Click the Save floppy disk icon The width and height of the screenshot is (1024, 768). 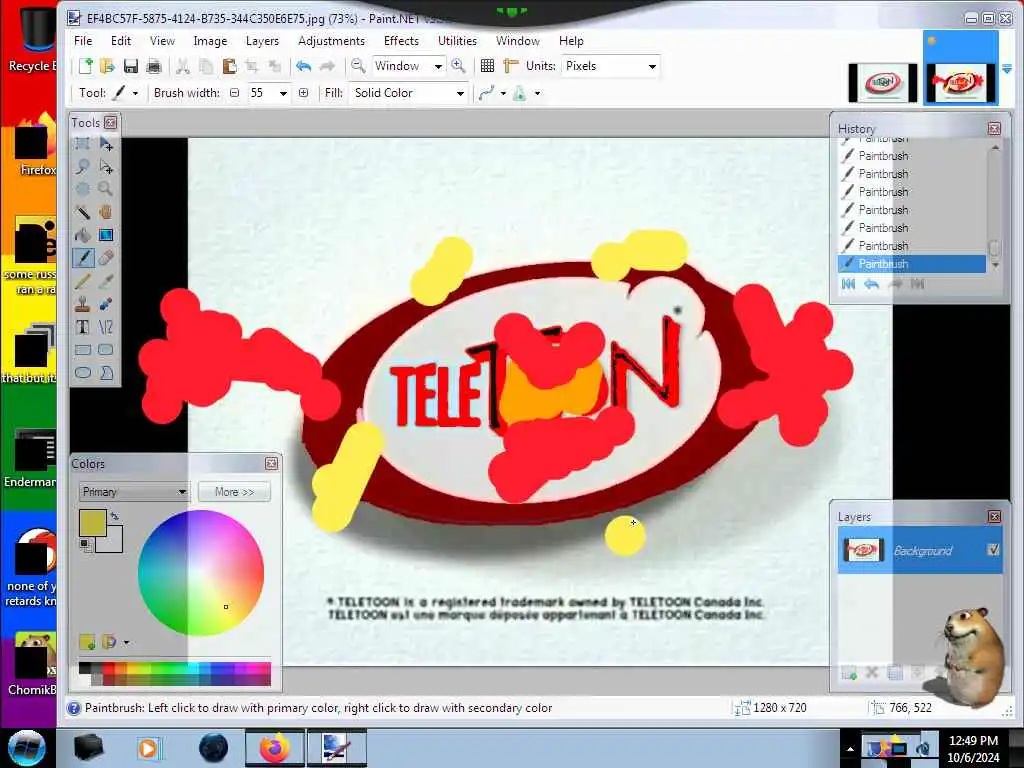click(x=131, y=66)
